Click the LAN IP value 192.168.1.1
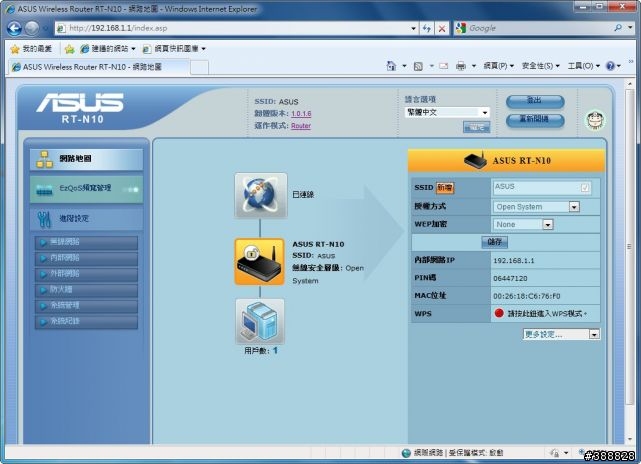 pos(513,261)
